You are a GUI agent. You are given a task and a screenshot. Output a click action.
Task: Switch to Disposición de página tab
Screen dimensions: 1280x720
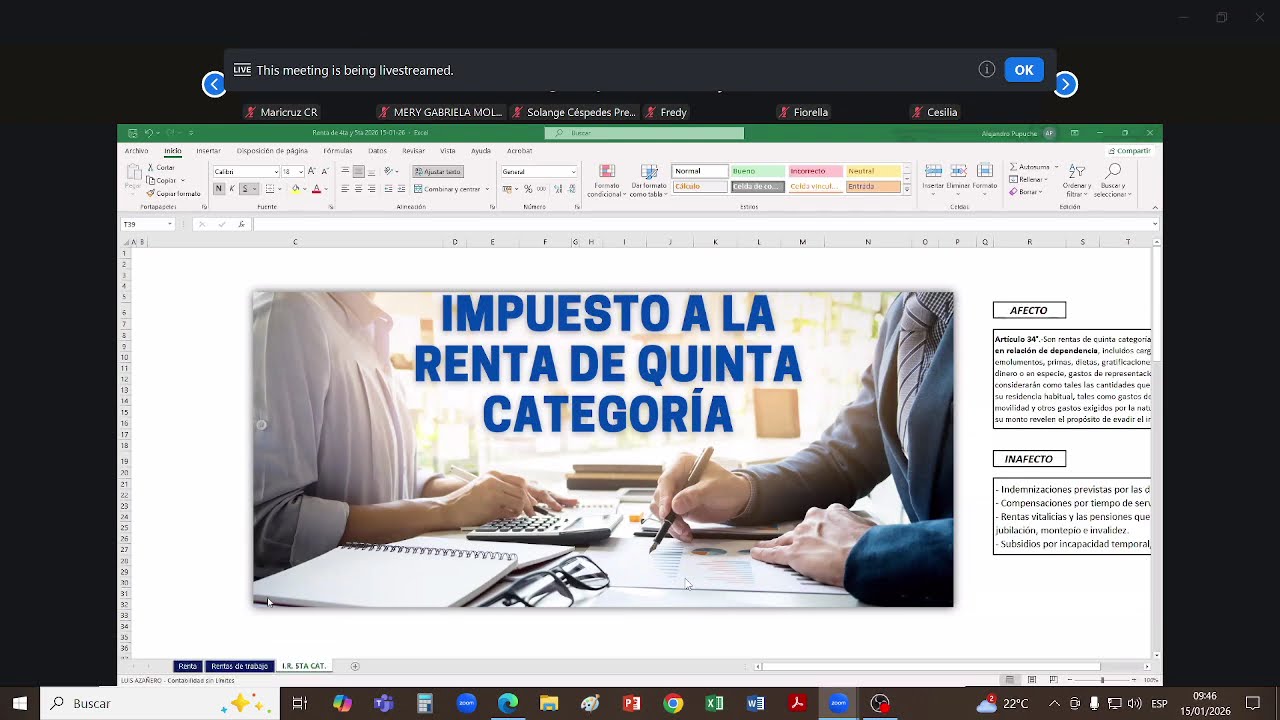[272, 151]
